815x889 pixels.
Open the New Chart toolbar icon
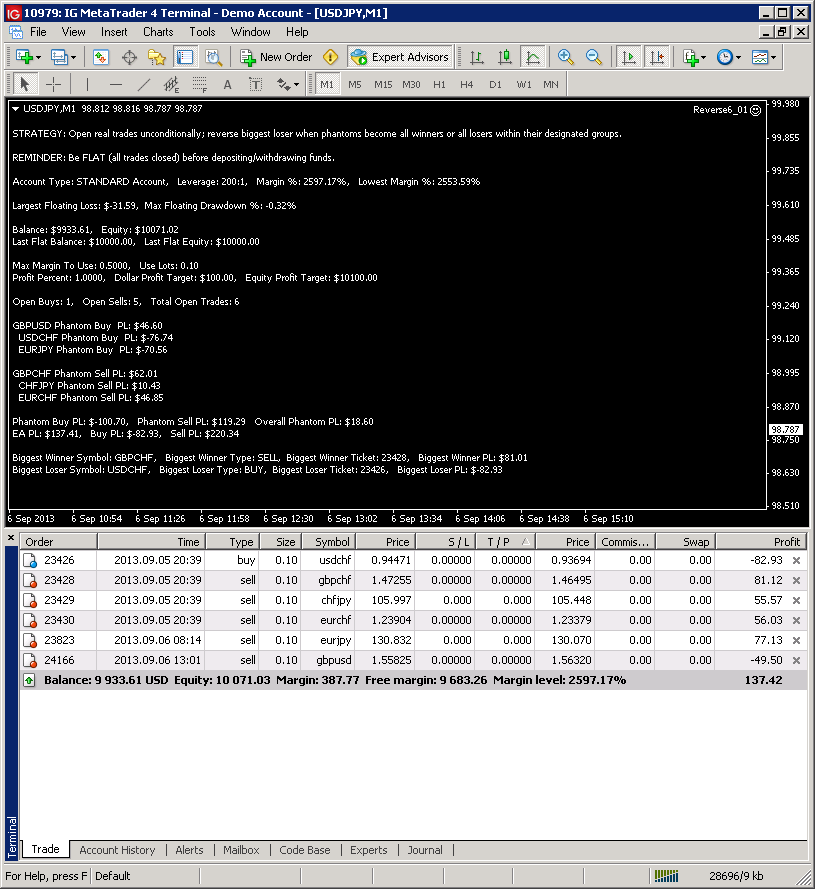click(x=24, y=57)
